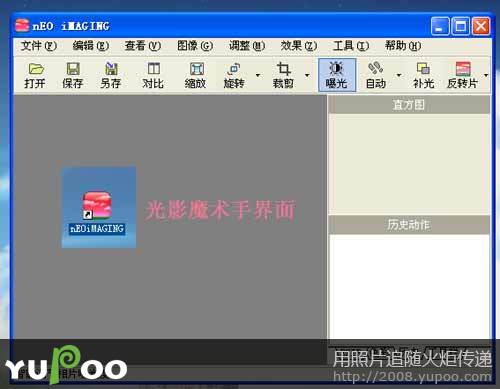Apply the 补光 fill light tool
The height and width of the screenshot is (389, 500).
[x=423, y=75]
